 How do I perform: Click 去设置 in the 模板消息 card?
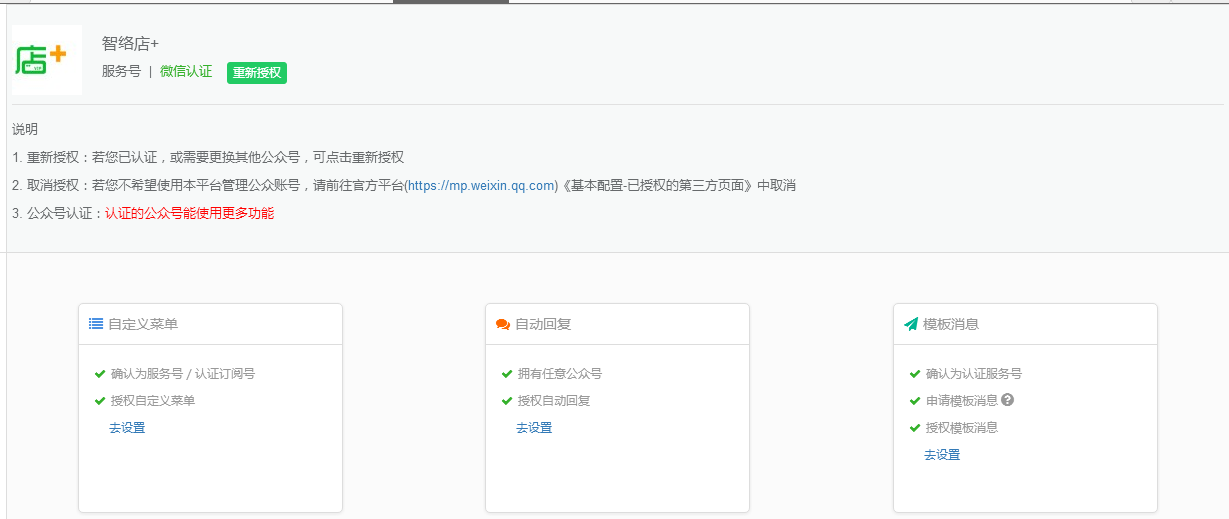(x=942, y=455)
